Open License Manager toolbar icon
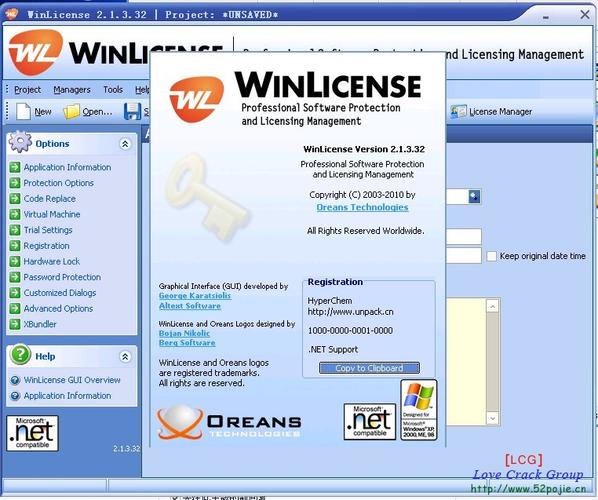Image resolution: width=598 pixels, height=500 pixels. (458, 111)
